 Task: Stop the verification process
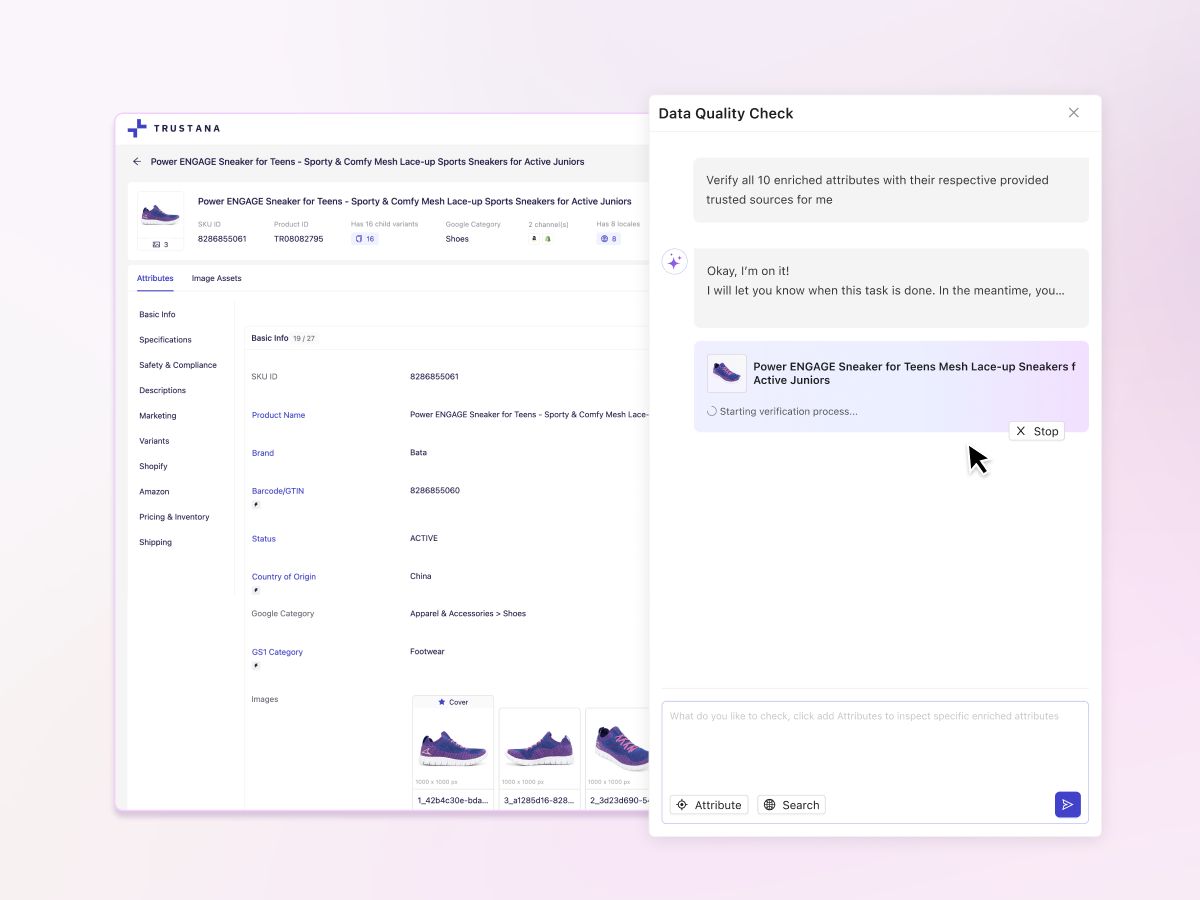point(1036,430)
